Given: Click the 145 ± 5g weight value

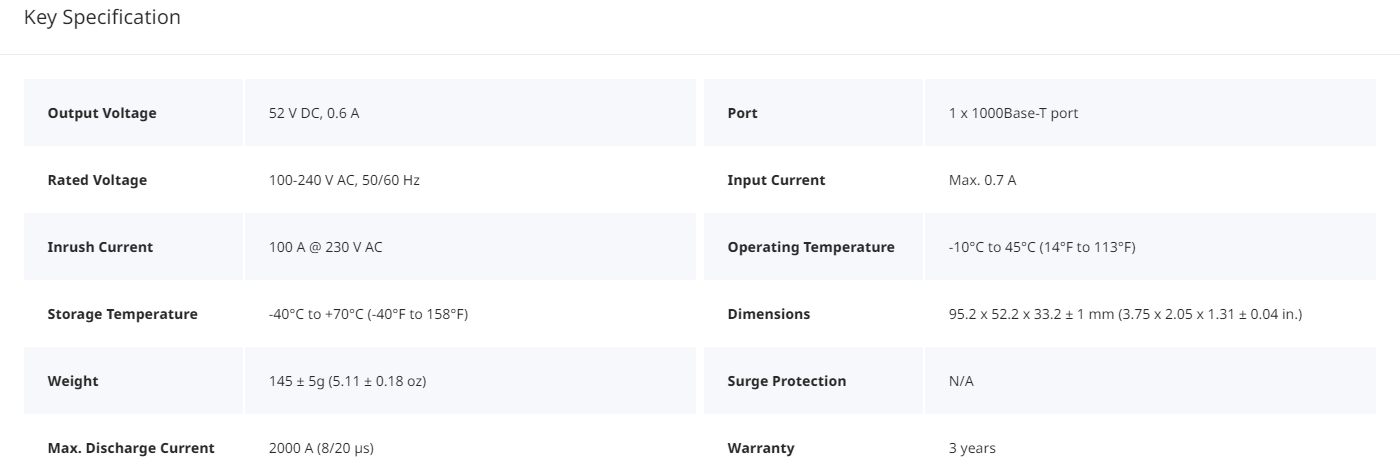Looking at the screenshot, I should [348, 381].
